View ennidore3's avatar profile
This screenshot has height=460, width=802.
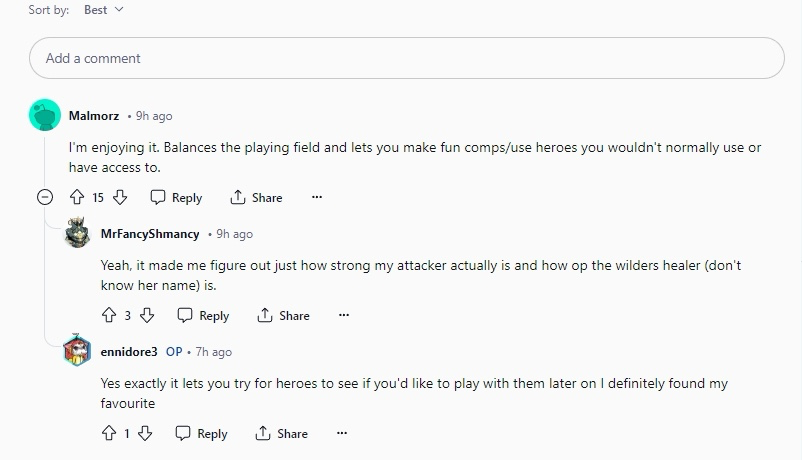pos(77,350)
